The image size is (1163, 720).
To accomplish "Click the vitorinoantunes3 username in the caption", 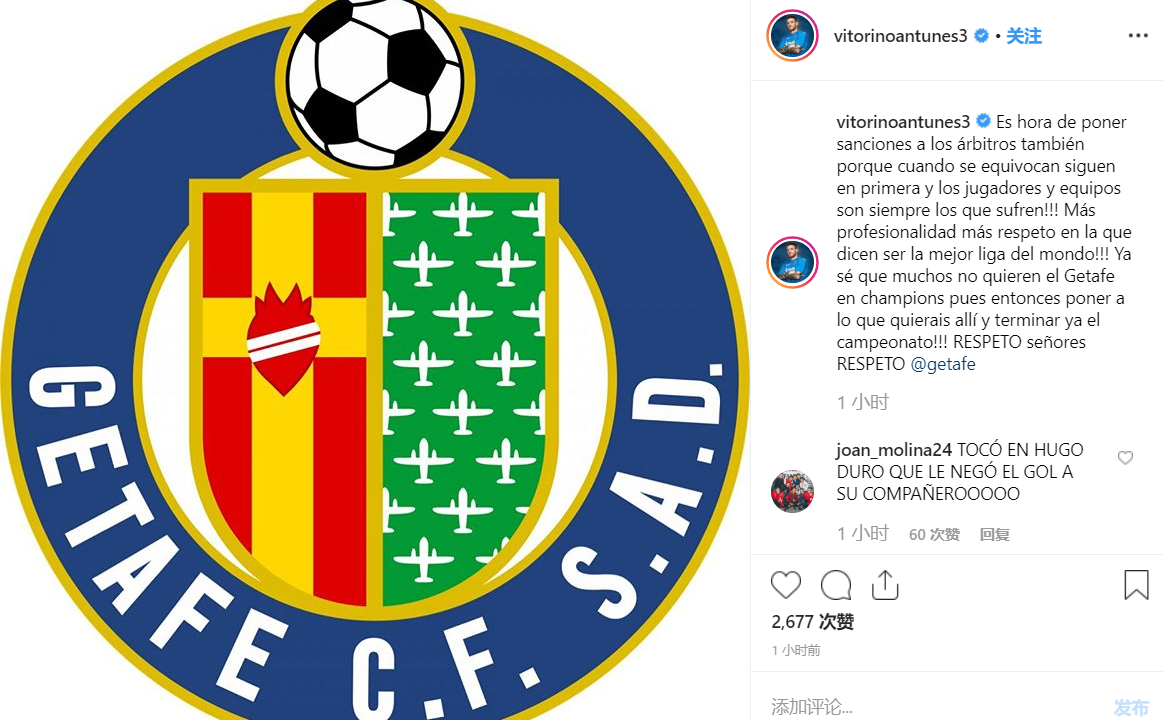I will pyautogui.click(x=903, y=122).
